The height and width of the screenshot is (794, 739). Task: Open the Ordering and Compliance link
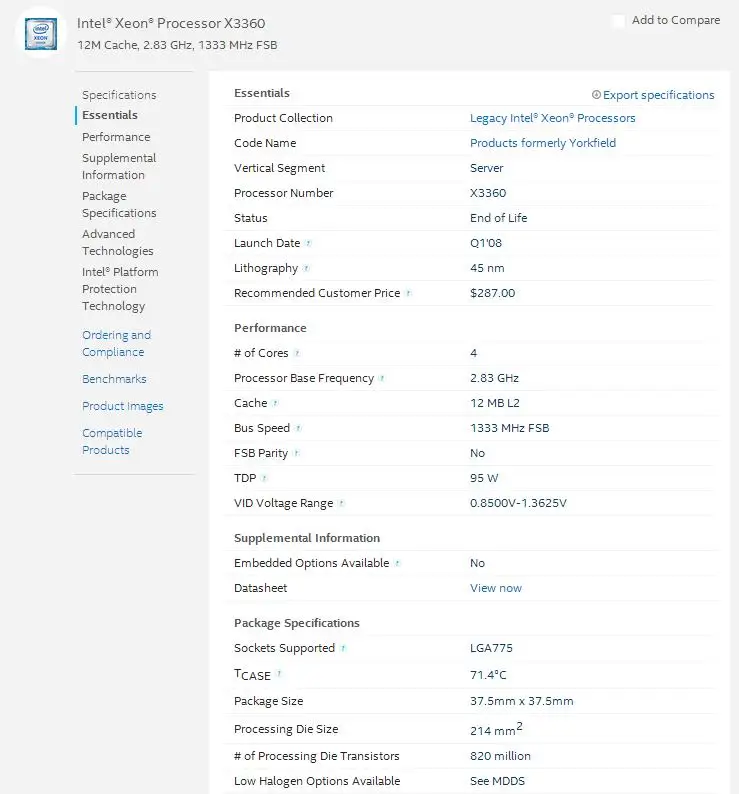click(x=116, y=343)
